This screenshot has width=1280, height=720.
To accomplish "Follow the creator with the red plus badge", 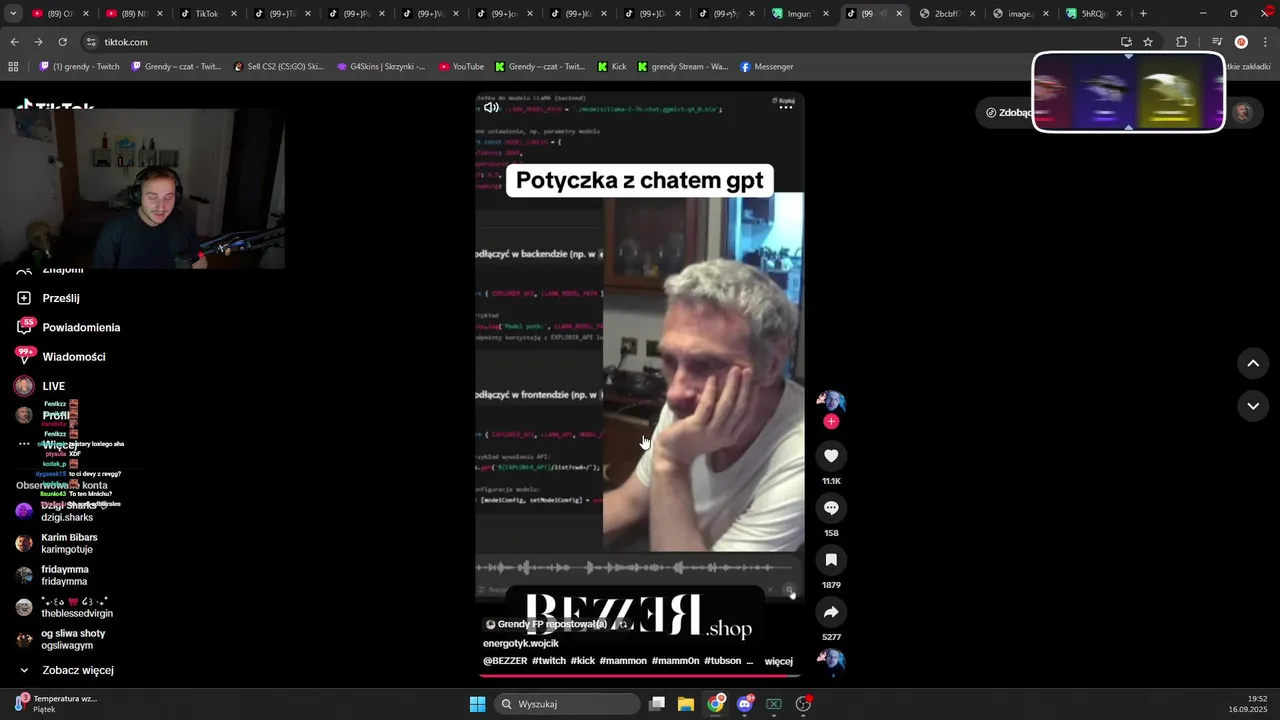I will 831,422.
